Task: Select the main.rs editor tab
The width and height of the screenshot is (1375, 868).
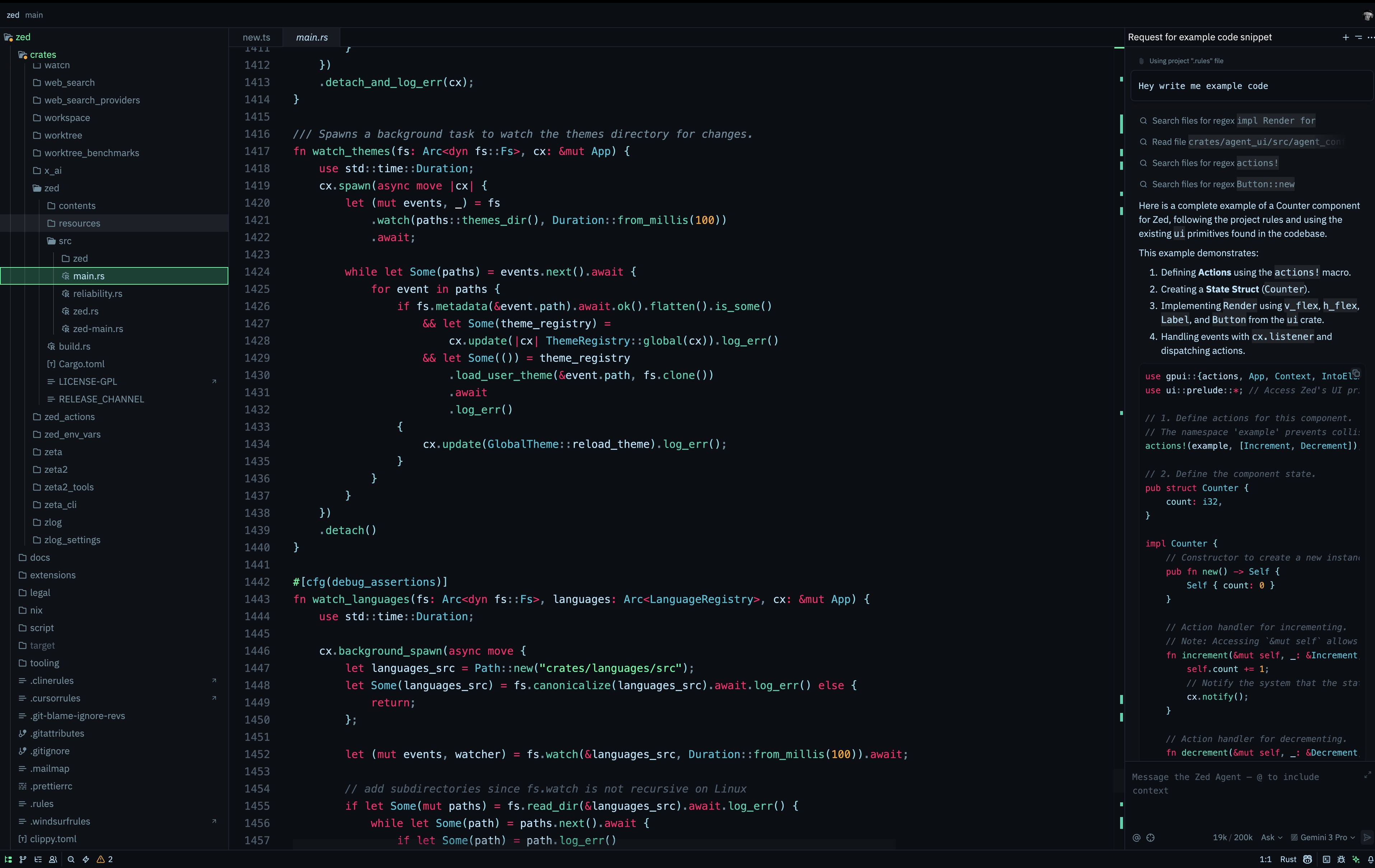Action: [x=312, y=37]
